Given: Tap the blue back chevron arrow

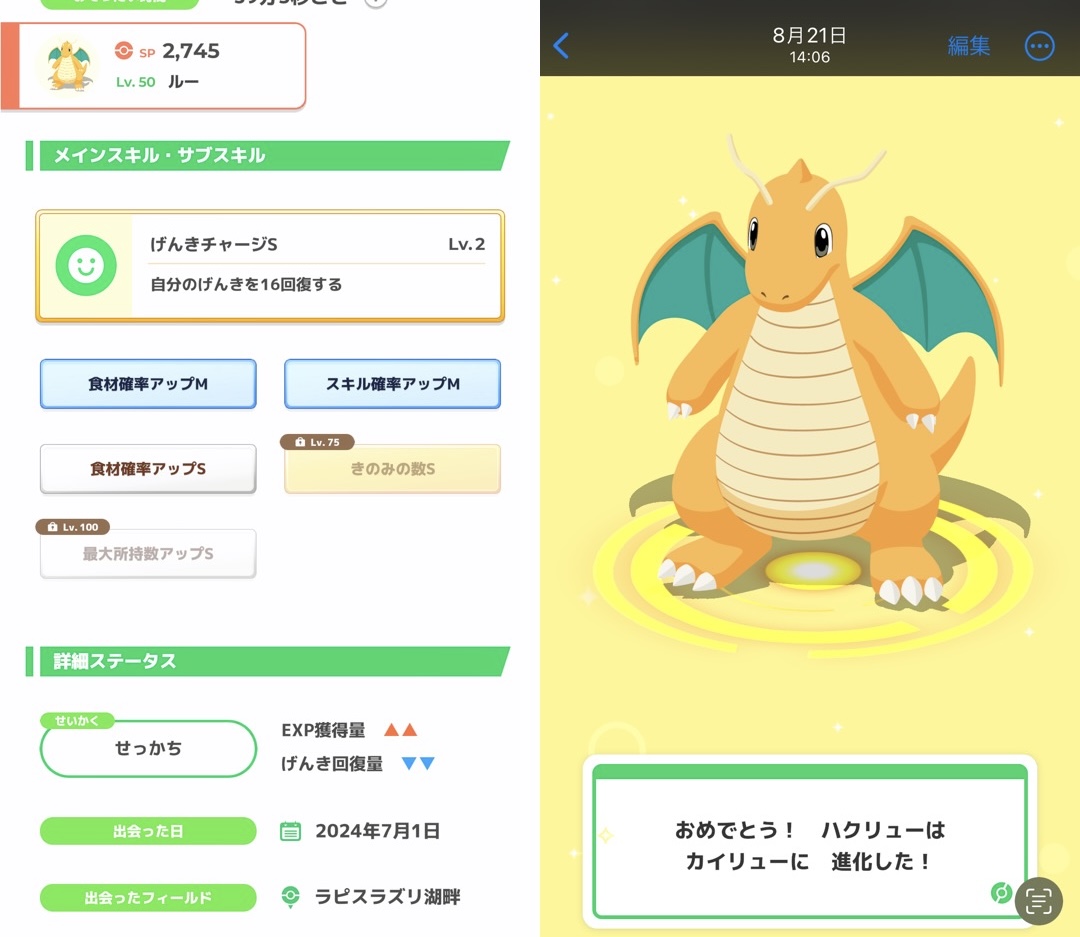Looking at the screenshot, I should (561, 46).
